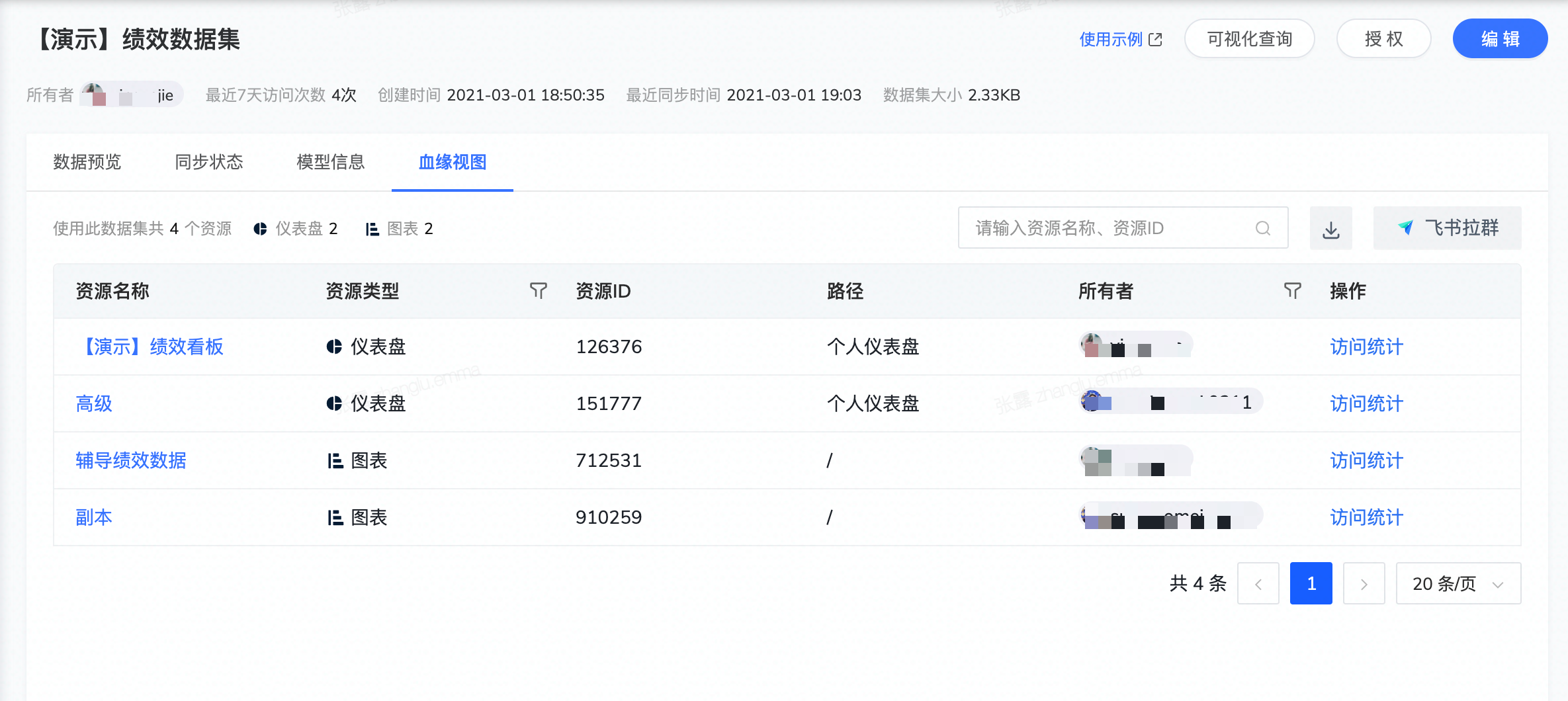Expand the 20 条/页 page size dropdown
1568x701 pixels.
click(x=1458, y=584)
